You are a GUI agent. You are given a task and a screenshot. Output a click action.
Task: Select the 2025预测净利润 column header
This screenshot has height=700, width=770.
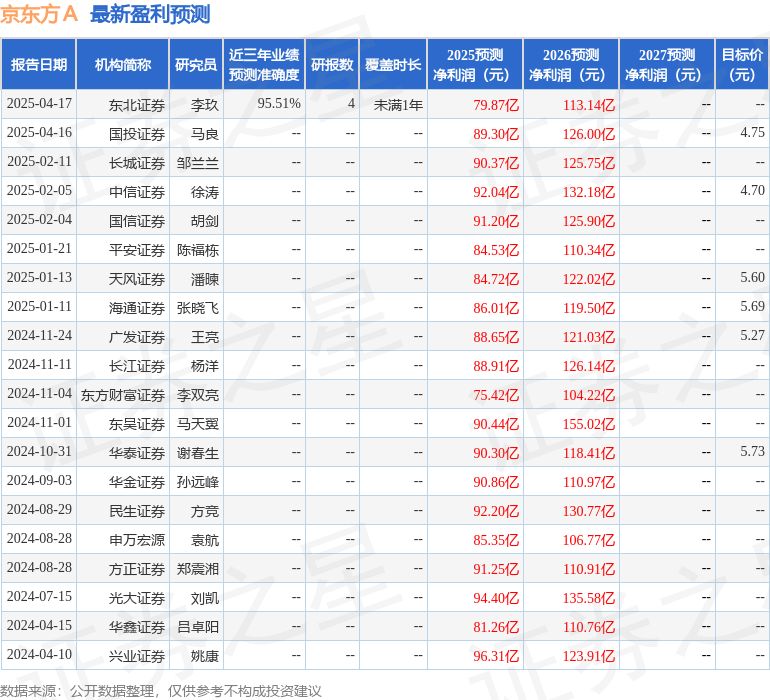tap(475, 64)
